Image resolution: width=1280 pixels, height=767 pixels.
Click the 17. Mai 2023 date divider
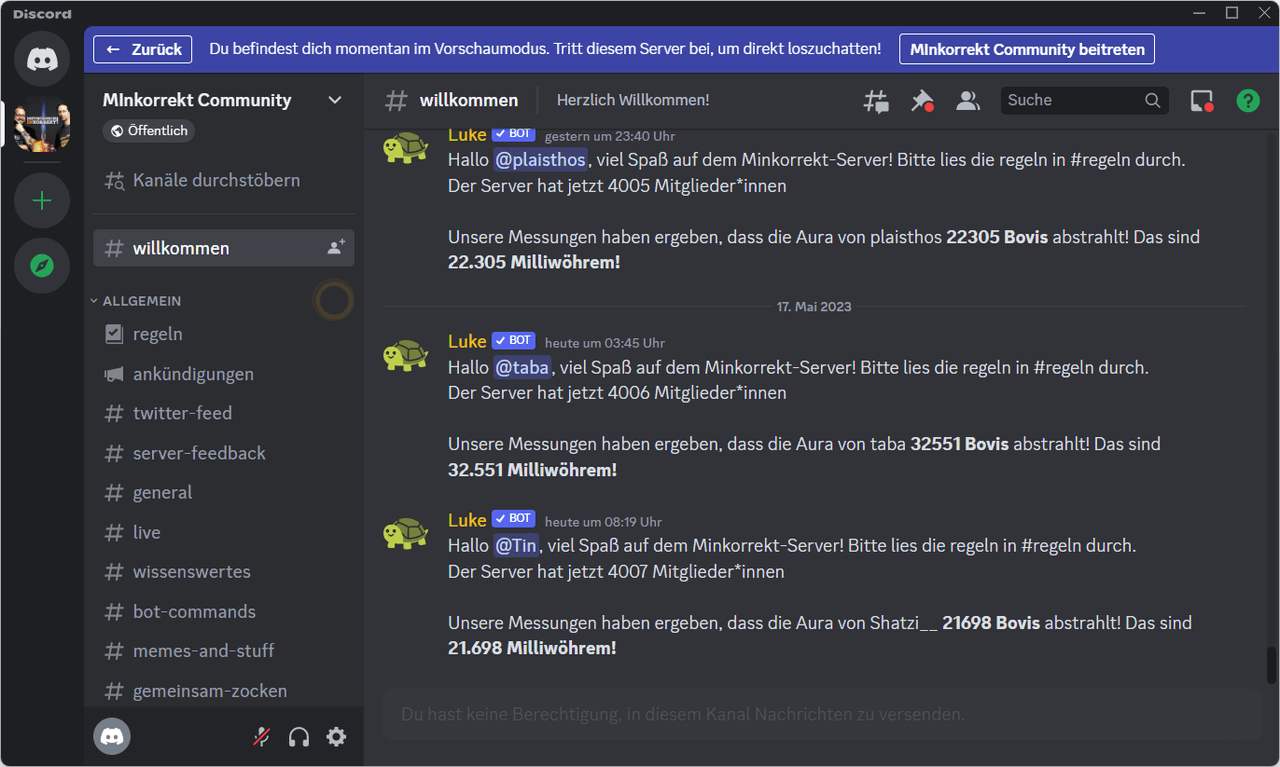tap(814, 306)
